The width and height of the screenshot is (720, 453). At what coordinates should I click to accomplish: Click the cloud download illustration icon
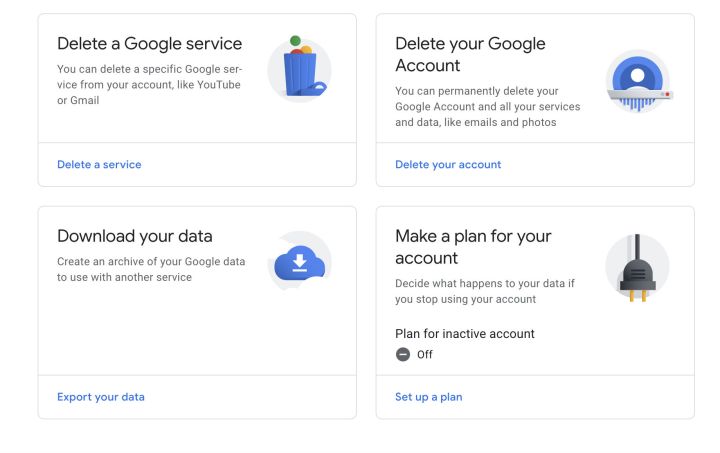click(x=299, y=263)
